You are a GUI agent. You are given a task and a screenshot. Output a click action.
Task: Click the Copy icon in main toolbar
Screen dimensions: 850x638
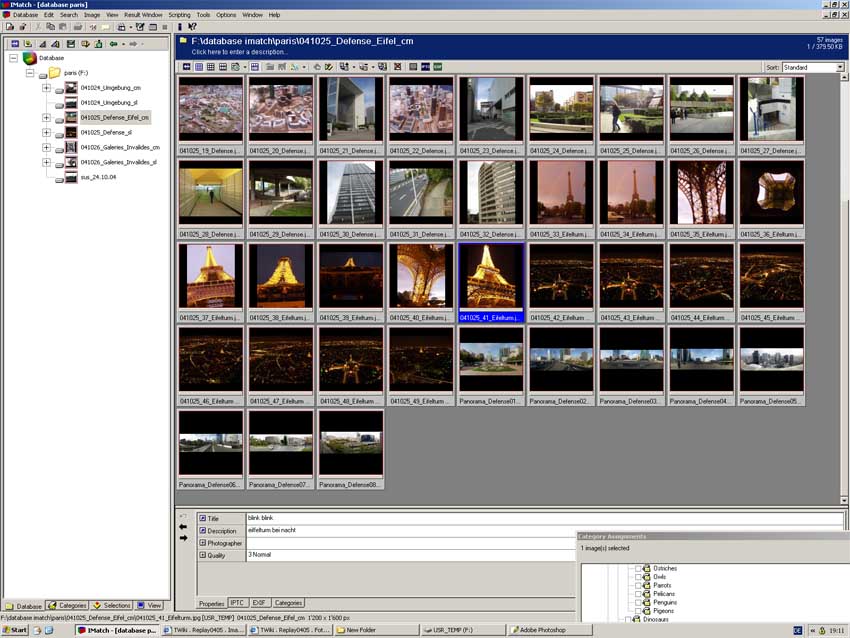(50, 27)
